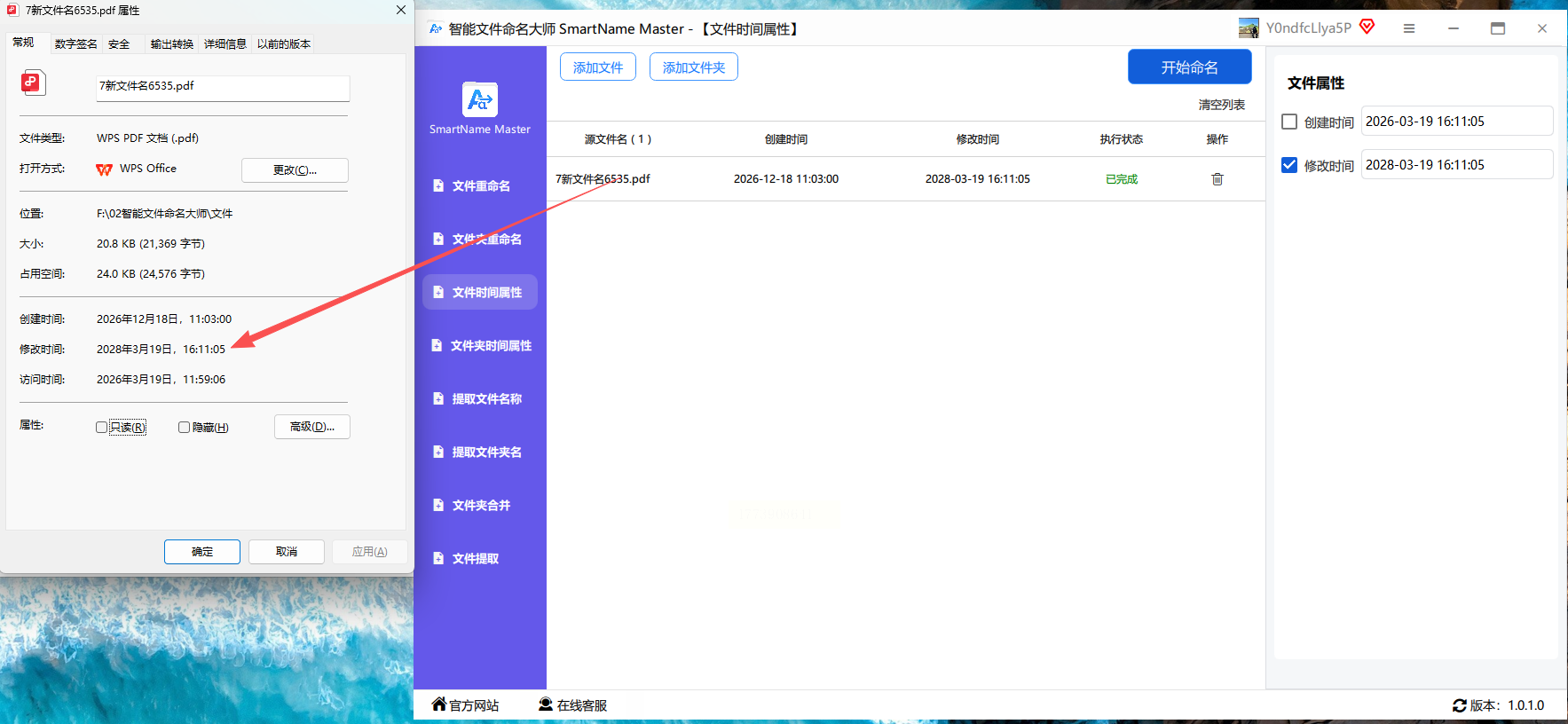Switch to the 详细信息 tab

[x=225, y=44]
